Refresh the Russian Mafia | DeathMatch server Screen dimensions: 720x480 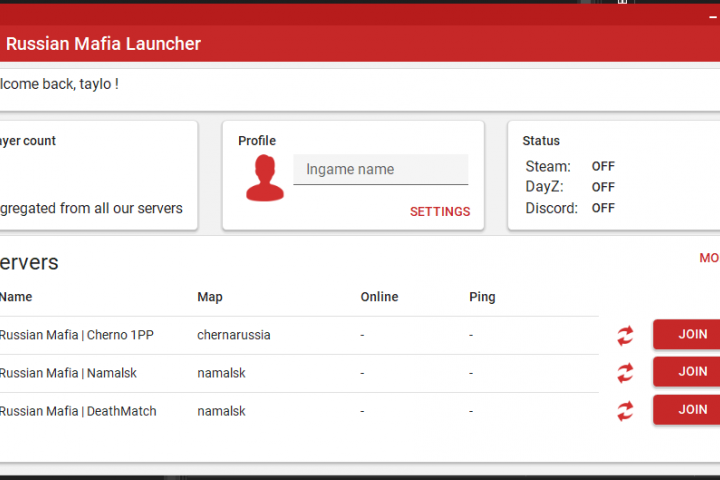[x=625, y=411]
